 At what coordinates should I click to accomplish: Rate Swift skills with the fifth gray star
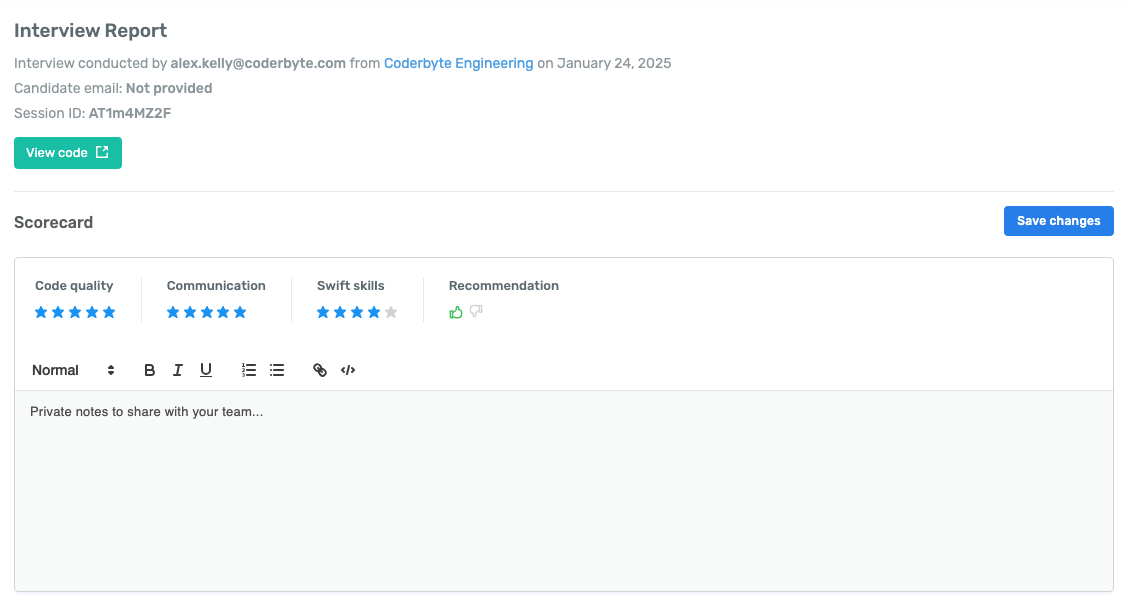click(391, 312)
